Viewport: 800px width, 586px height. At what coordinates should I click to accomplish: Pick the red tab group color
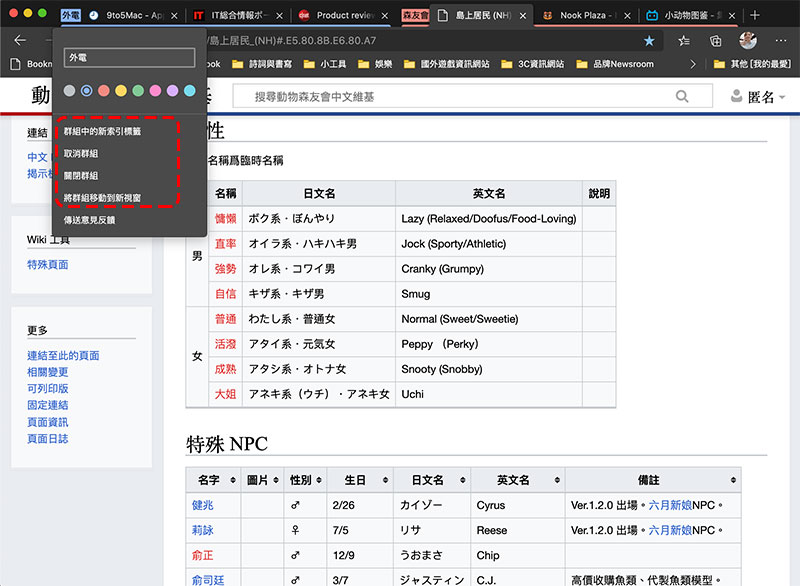click(x=104, y=91)
